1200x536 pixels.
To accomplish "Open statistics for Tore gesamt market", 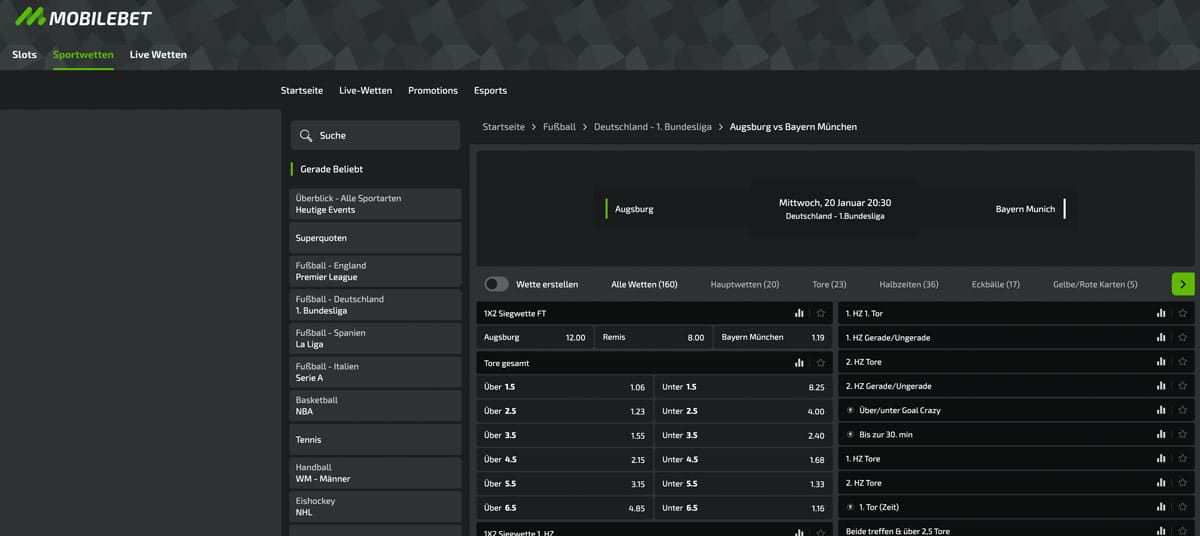I will click(799, 363).
